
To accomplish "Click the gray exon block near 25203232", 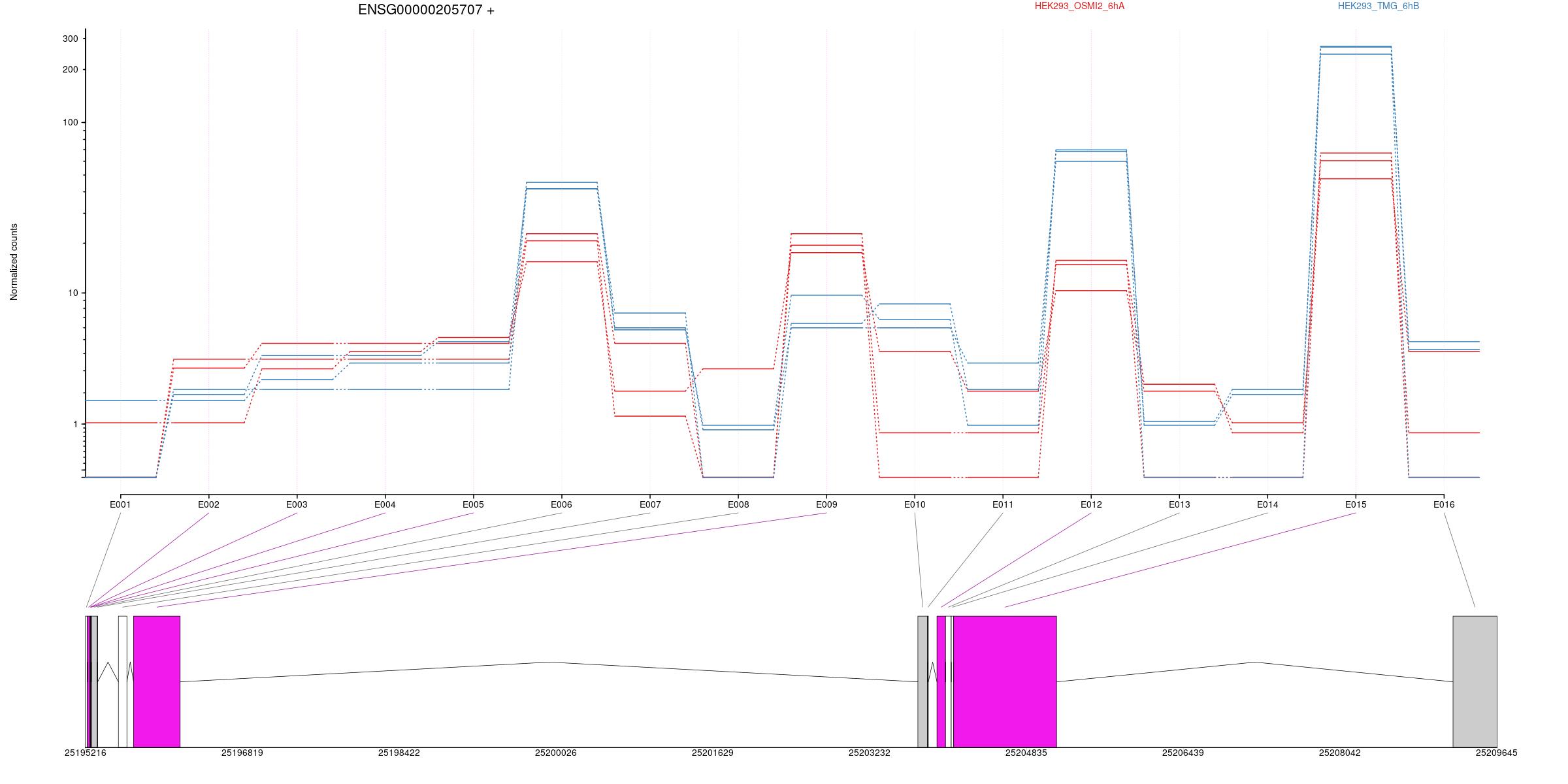I will click(923, 681).
